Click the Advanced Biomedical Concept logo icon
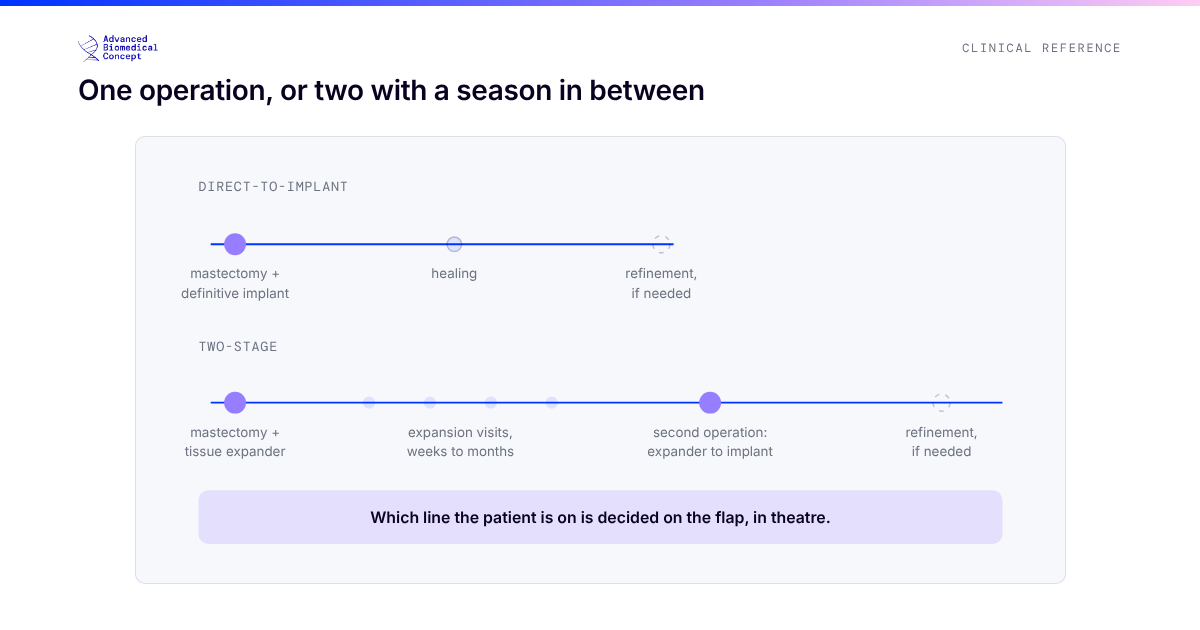The image size is (1200, 630). click(x=89, y=48)
